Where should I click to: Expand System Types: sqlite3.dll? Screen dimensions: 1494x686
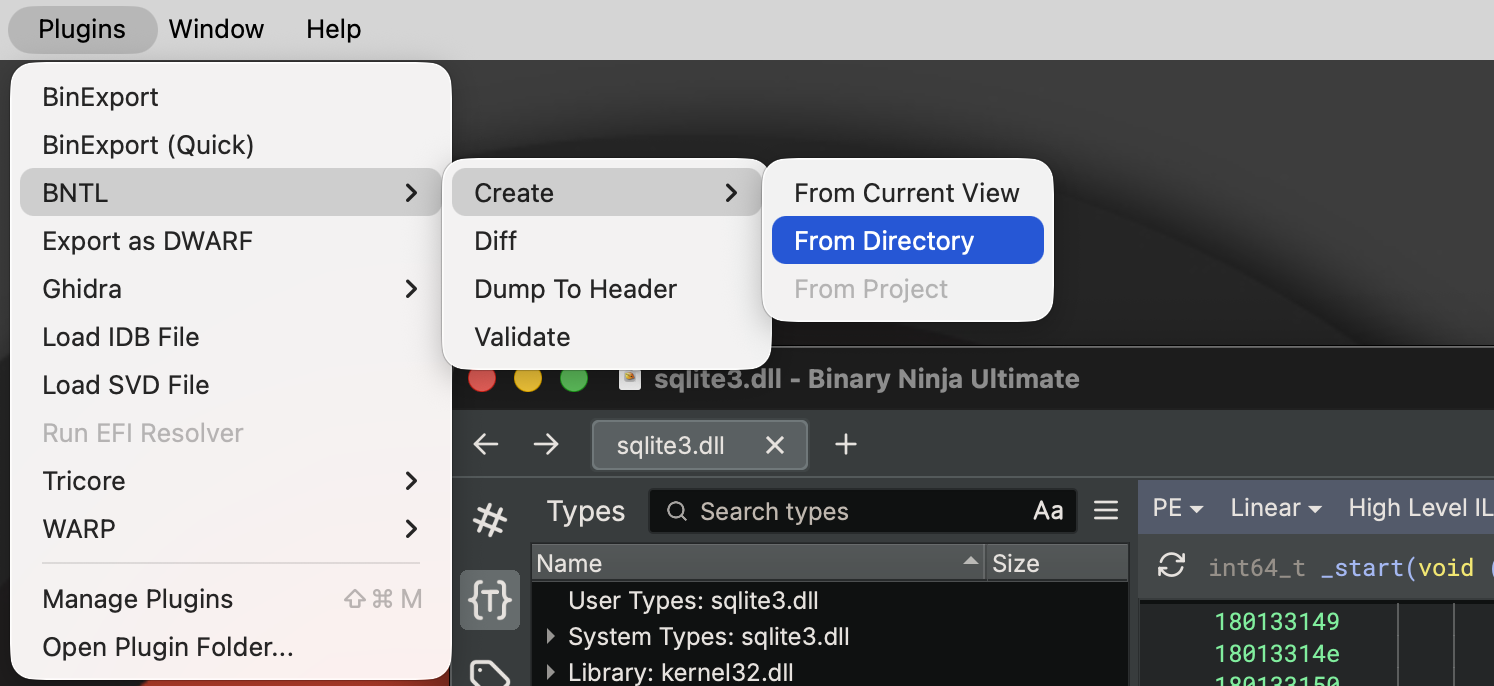click(x=551, y=636)
